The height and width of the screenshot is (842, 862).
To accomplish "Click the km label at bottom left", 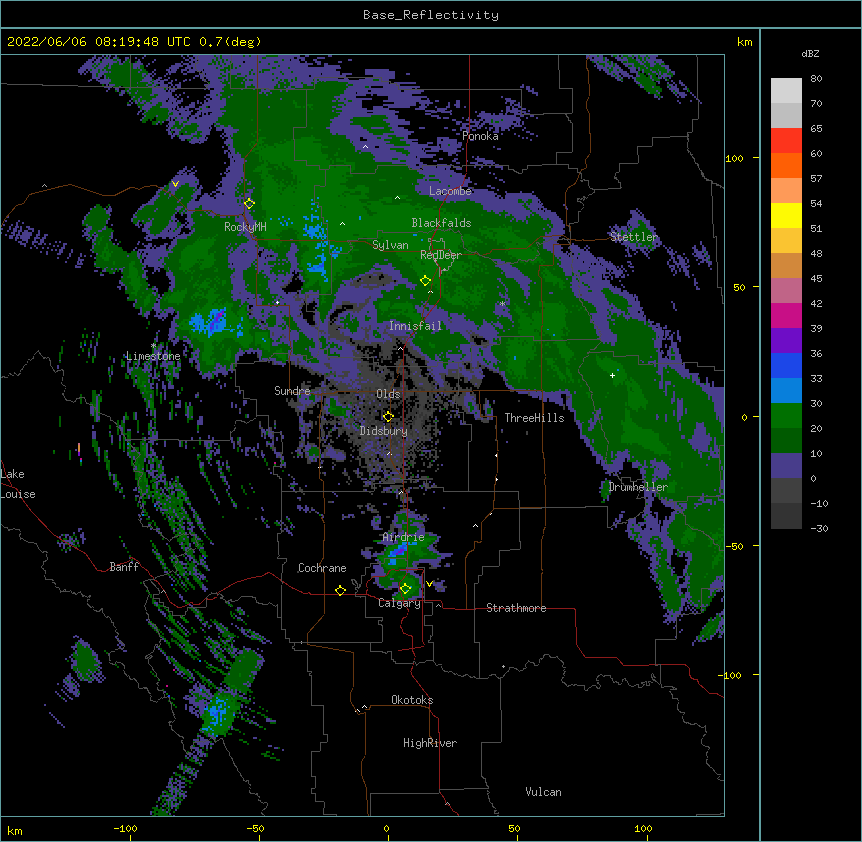I will tap(15, 830).
